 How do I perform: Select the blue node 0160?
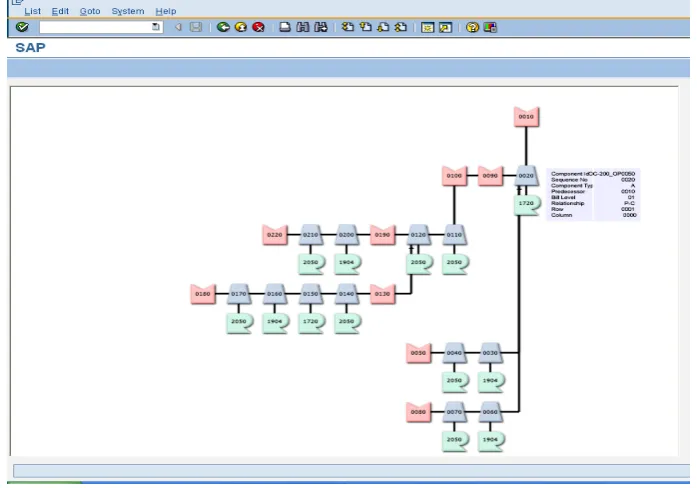(x=274, y=294)
